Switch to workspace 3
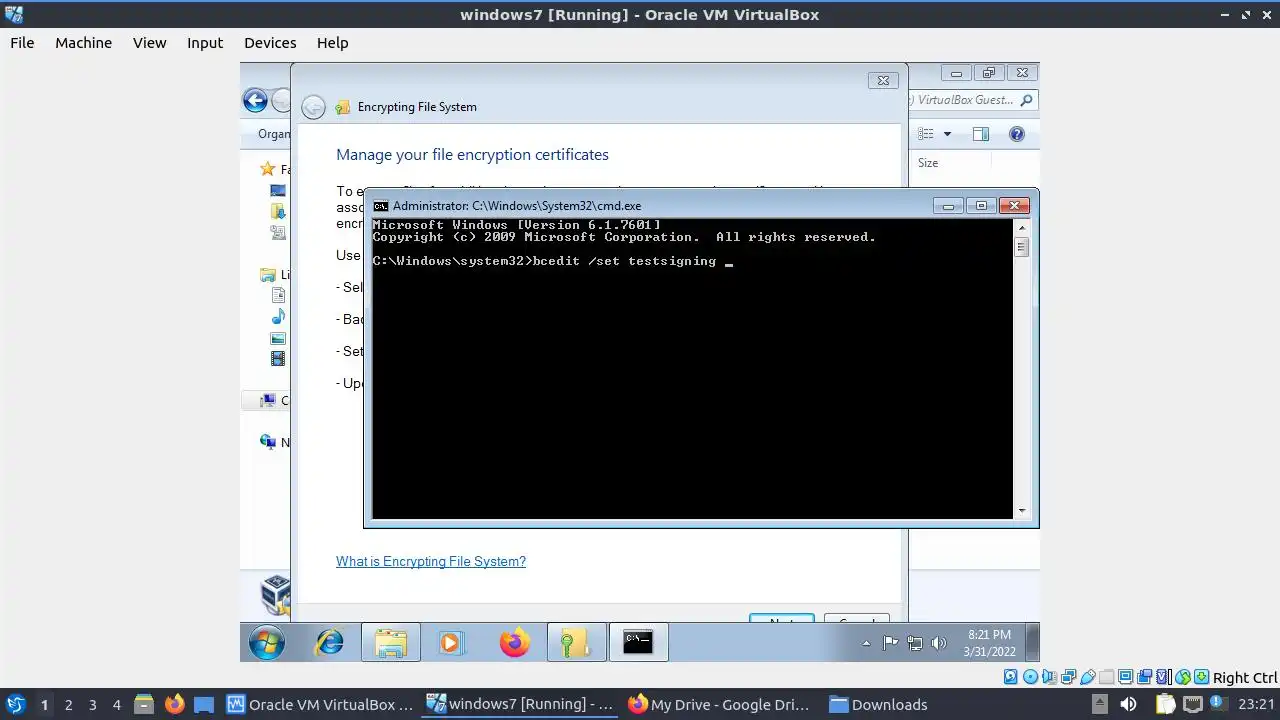The image size is (1280, 720). pyautogui.click(x=92, y=705)
